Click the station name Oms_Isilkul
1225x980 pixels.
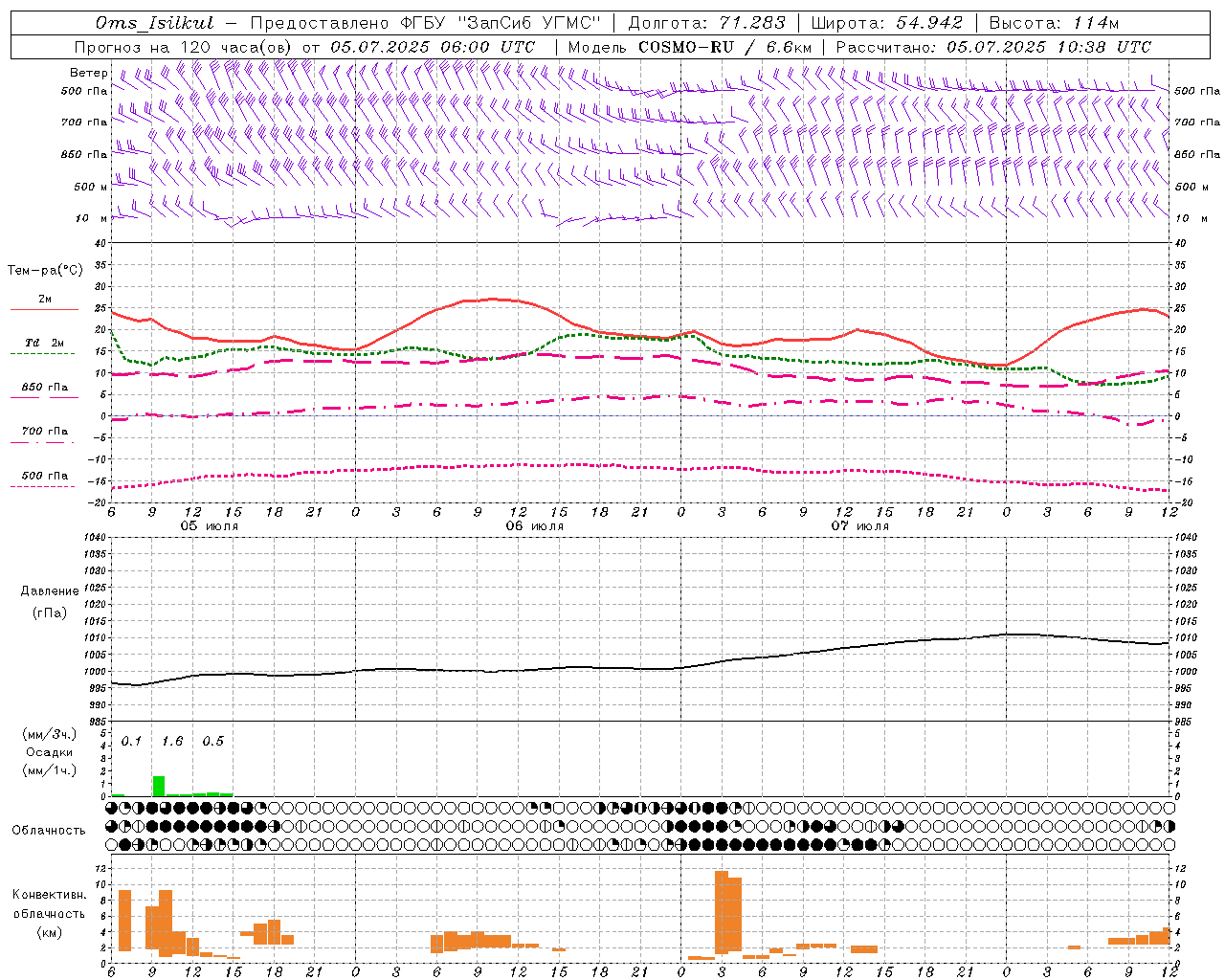point(154,23)
